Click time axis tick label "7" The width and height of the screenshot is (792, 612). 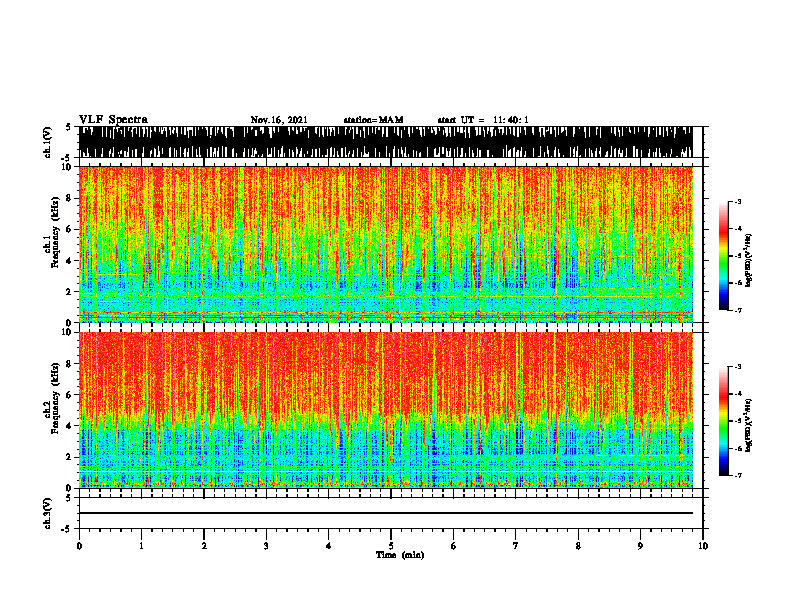click(x=516, y=546)
